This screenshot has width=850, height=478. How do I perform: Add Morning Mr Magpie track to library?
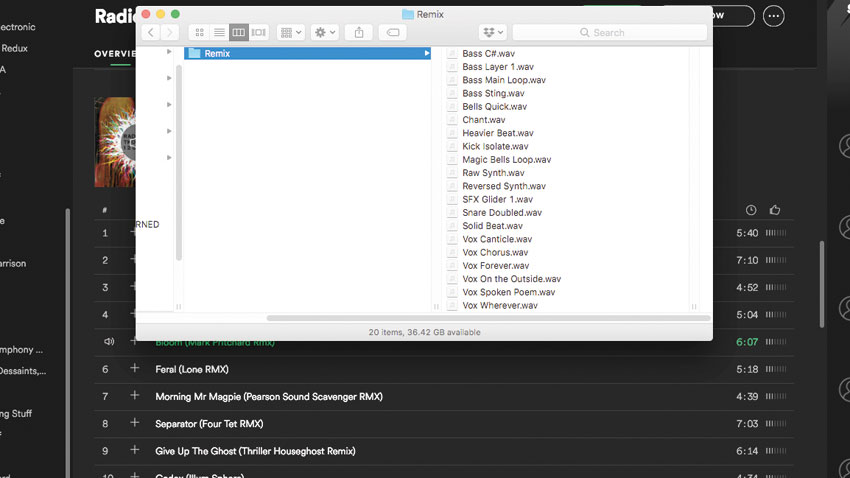[134, 396]
